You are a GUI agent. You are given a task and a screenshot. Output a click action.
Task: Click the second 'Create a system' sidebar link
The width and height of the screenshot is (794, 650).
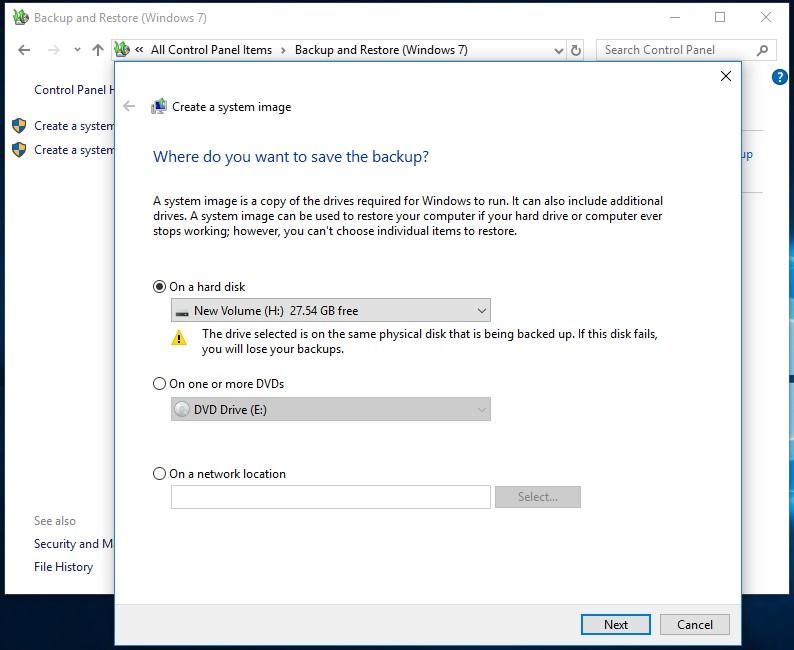coord(74,150)
